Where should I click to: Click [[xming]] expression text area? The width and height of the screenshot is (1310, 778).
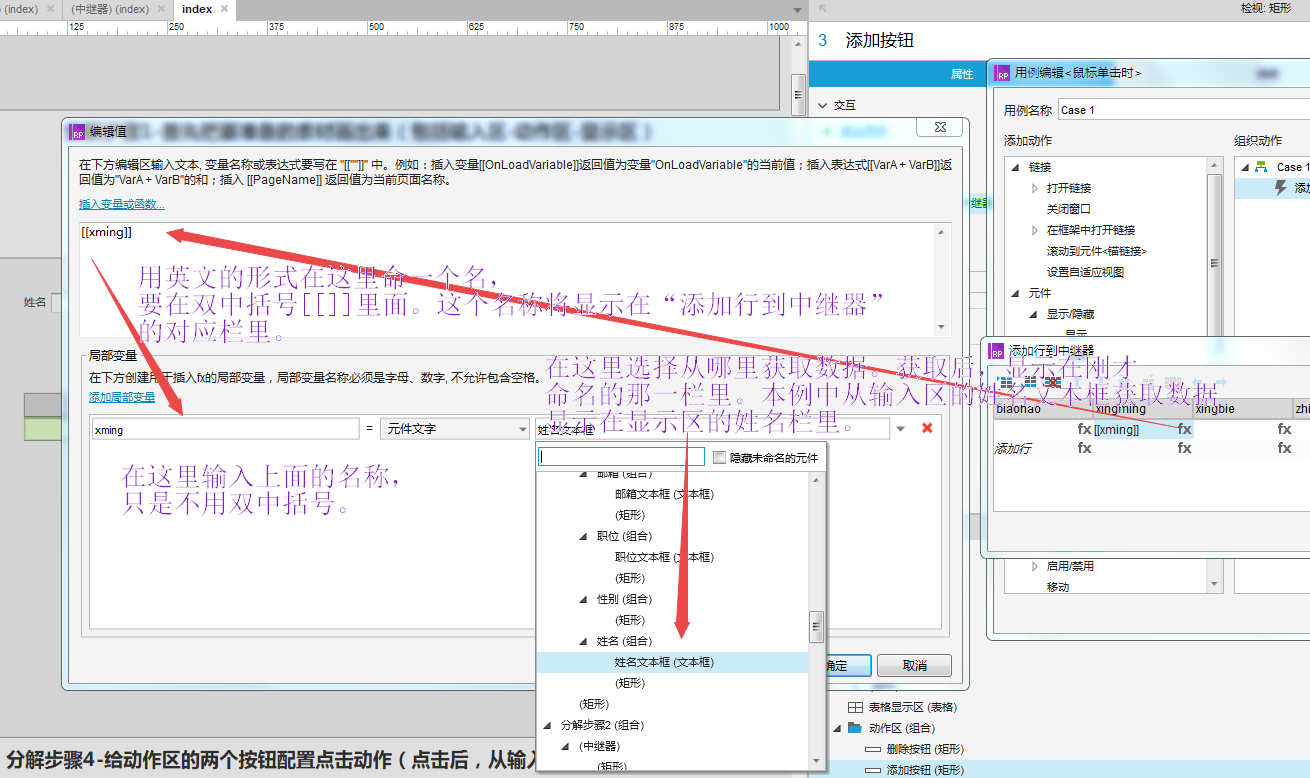tap(508, 279)
